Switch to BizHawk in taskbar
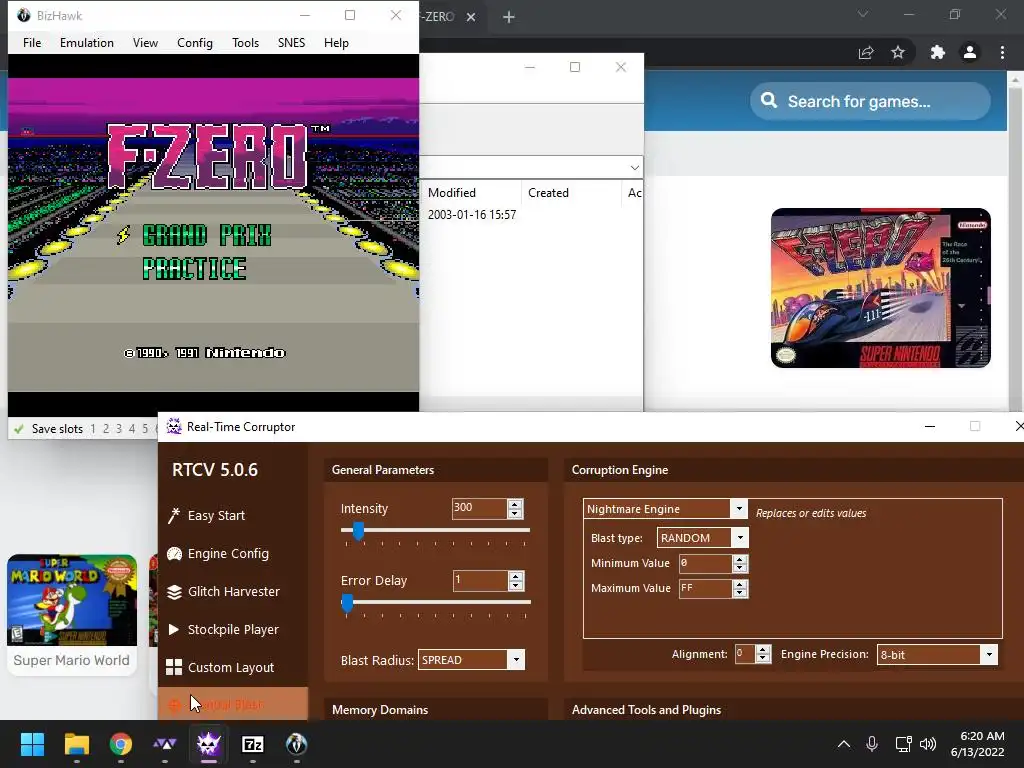The height and width of the screenshot is (768, 1024). (296, 744)
